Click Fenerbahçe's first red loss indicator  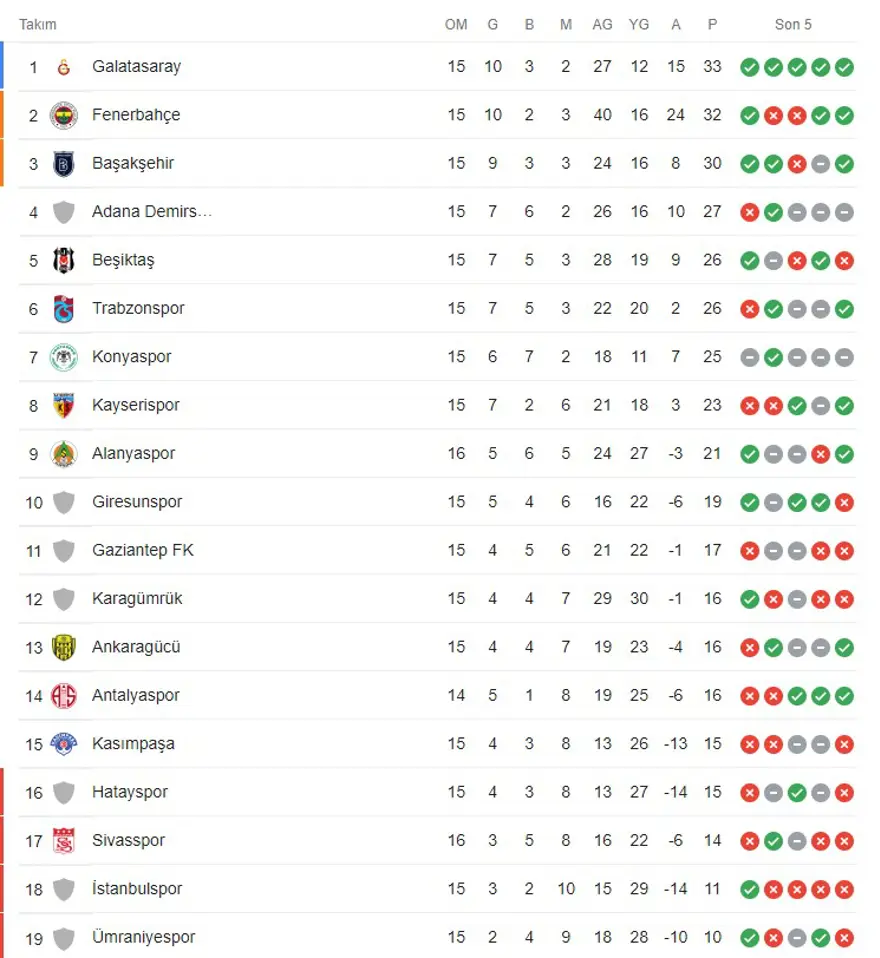click(773, 115)
